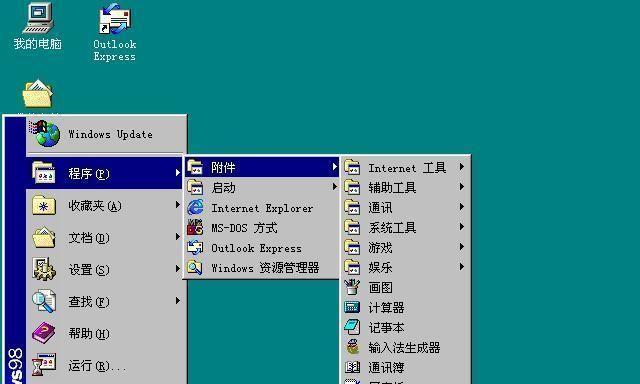Open the 娱乐 submenu label
The width and height of the screenshot is (640, 384).
[380, 268]
